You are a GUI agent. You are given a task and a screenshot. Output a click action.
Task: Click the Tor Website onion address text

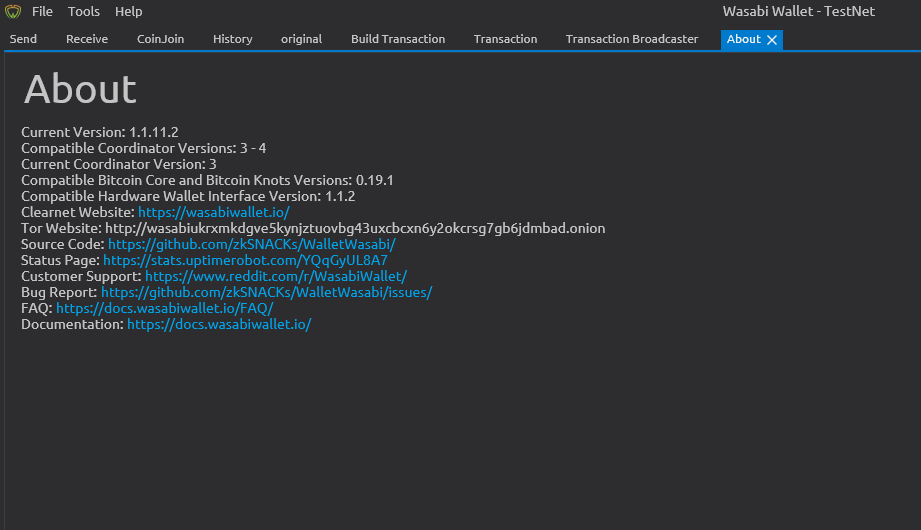pos(355,228)
